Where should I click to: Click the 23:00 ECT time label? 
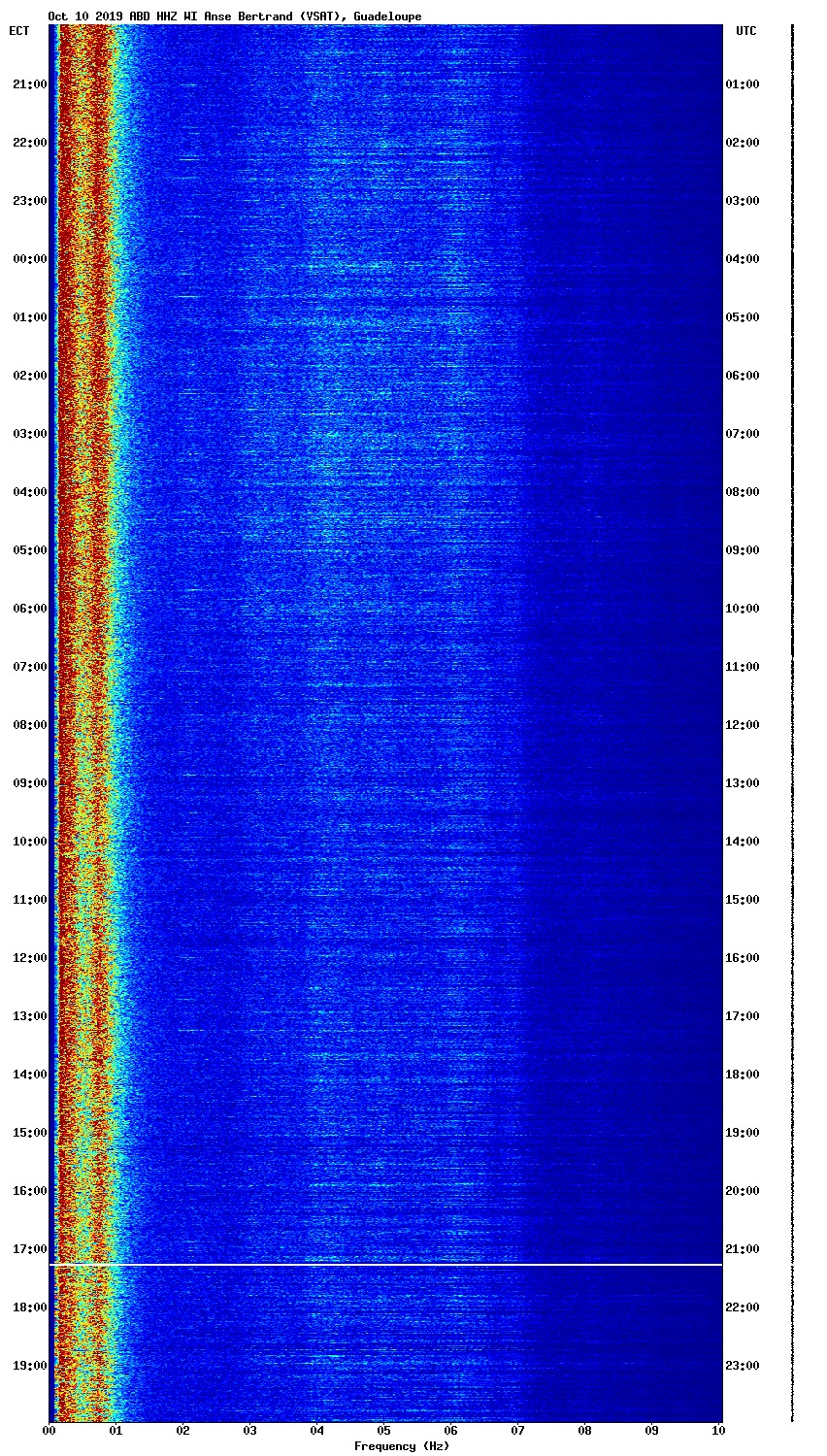pos(29,201)
